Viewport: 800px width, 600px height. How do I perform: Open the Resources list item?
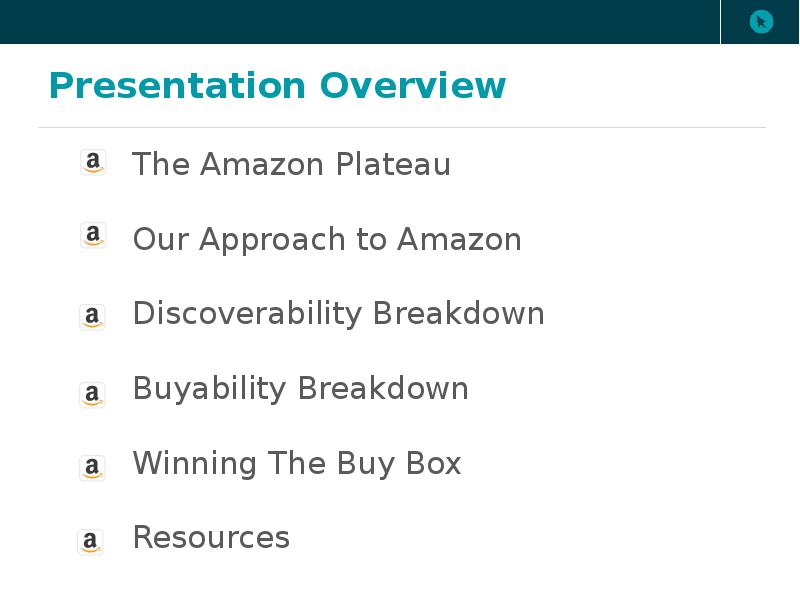click(x=211, y=537)
